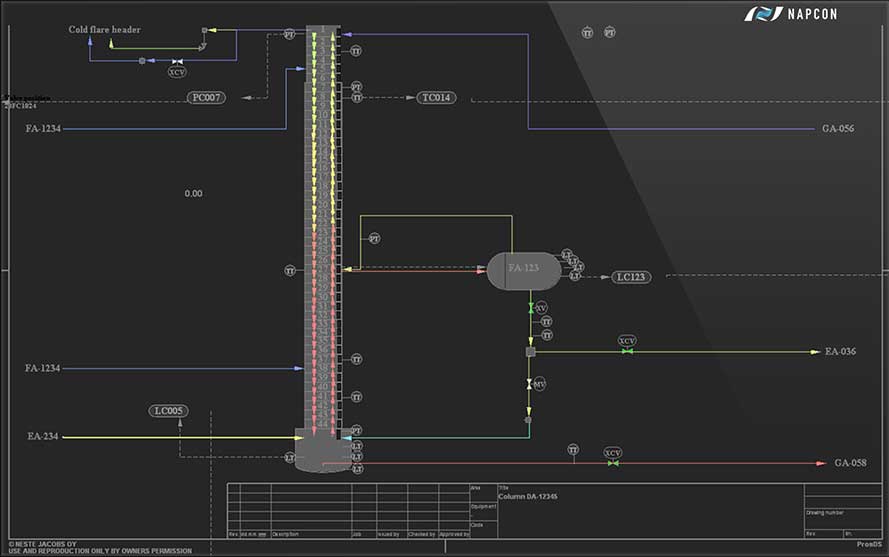Select the TT transmitter on GA-058 line
The width and height of the screenshot is (889, 557).
[x=573, y=450]
